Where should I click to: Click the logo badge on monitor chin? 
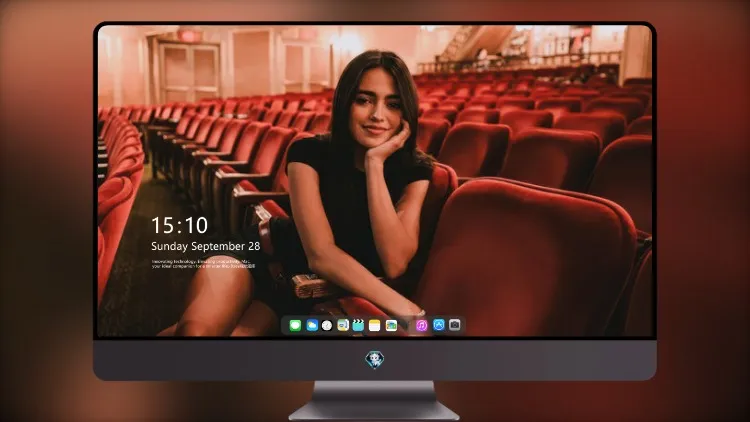click(x=375, y=359)
